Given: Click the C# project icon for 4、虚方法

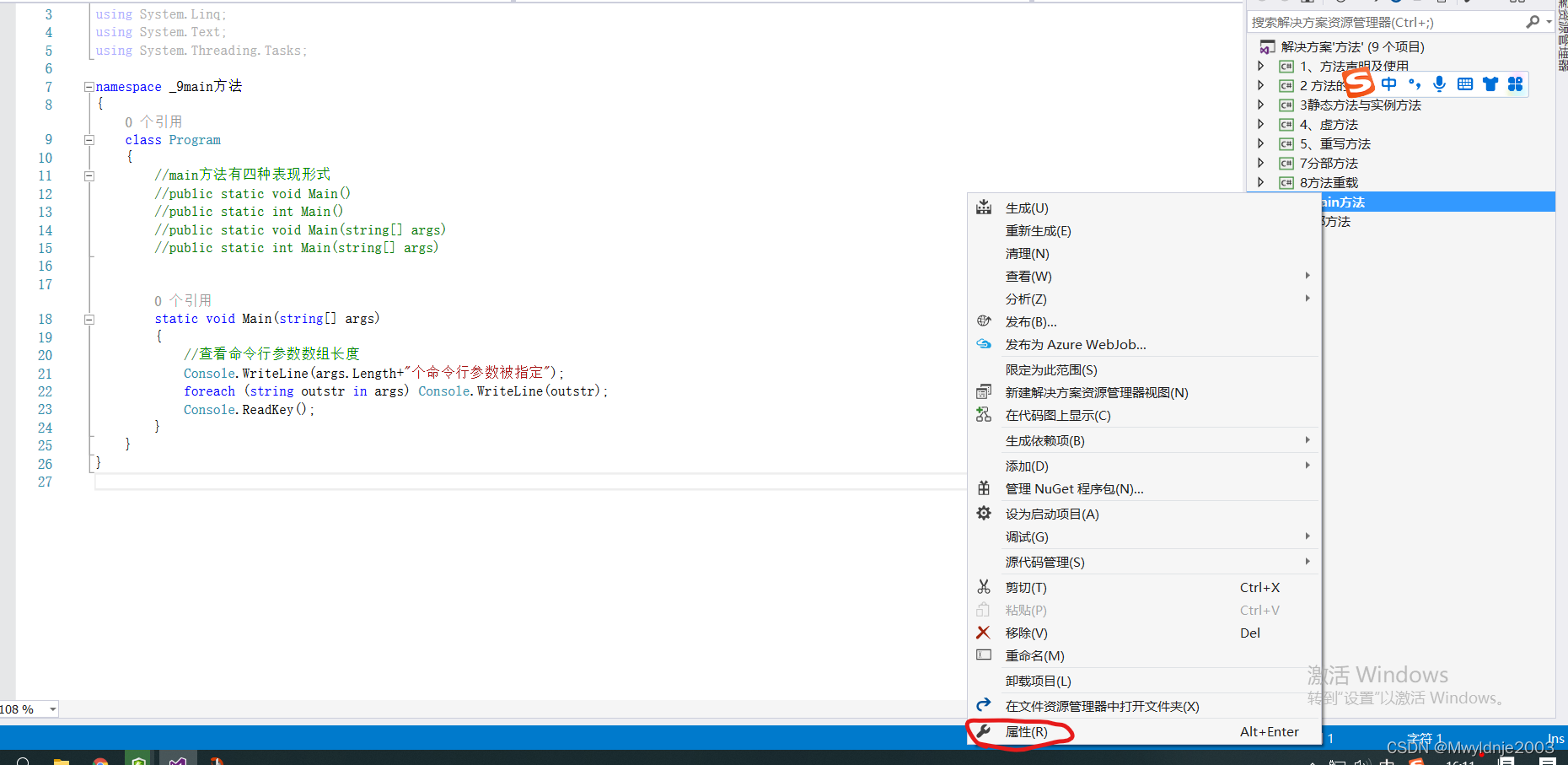Looking at the screenshot, I should (1286, 124).
